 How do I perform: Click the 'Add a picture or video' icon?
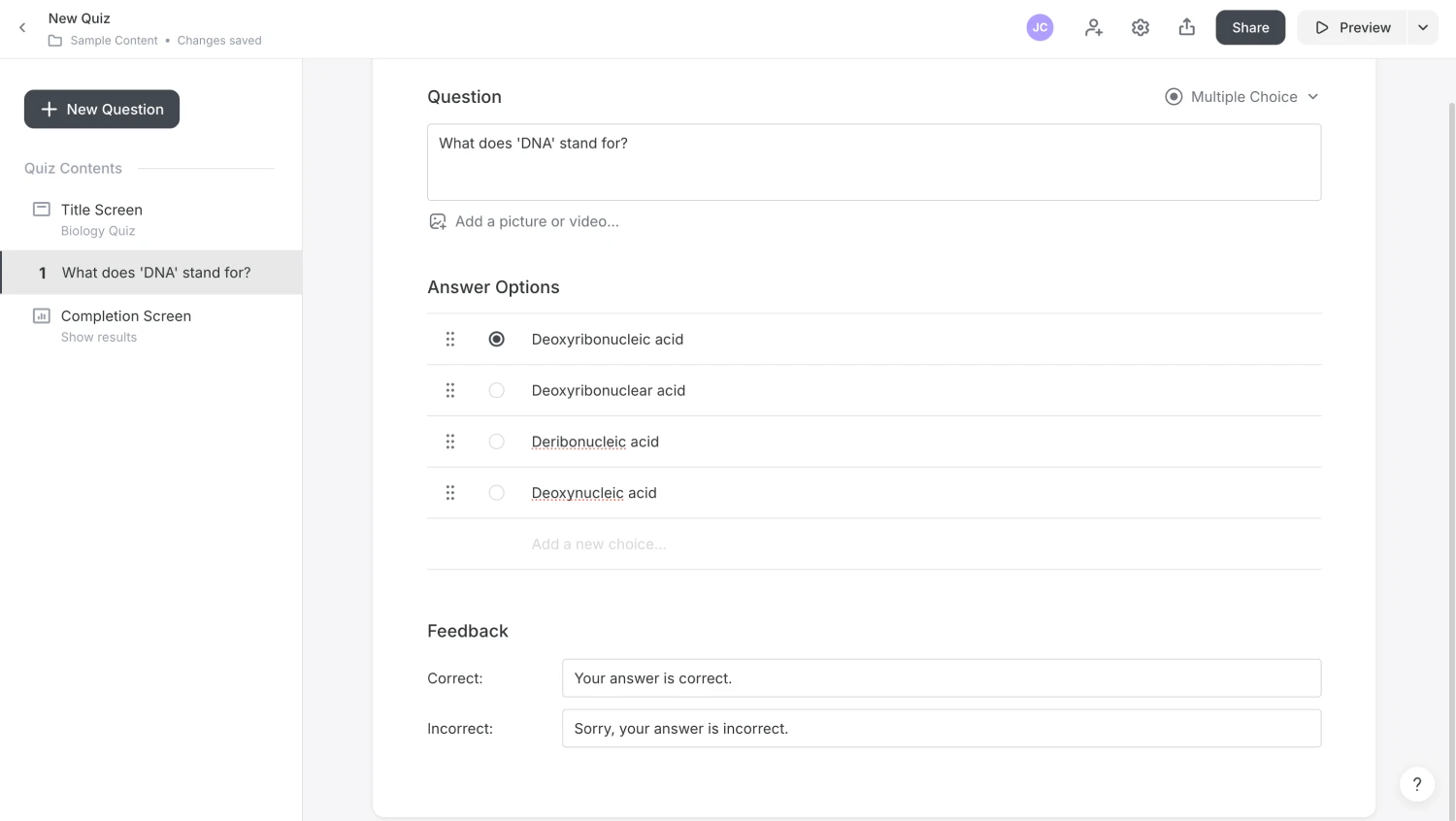coord(437,221)
